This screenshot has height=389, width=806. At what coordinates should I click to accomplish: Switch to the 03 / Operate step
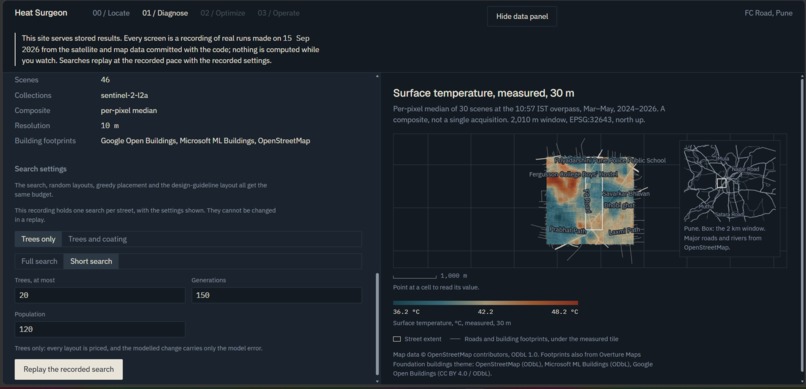[279, 13]
